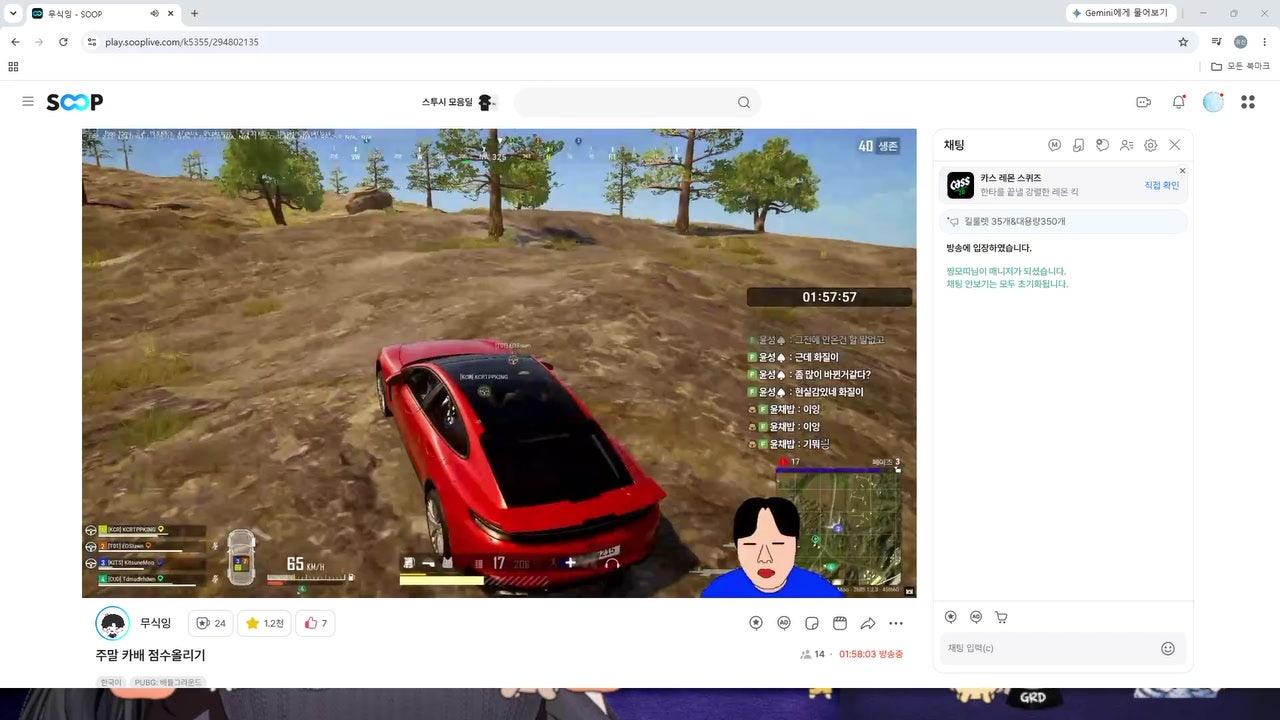1280x720 pixels.
Task: Open a new browser tab
Action: click(x=194, y=13)
